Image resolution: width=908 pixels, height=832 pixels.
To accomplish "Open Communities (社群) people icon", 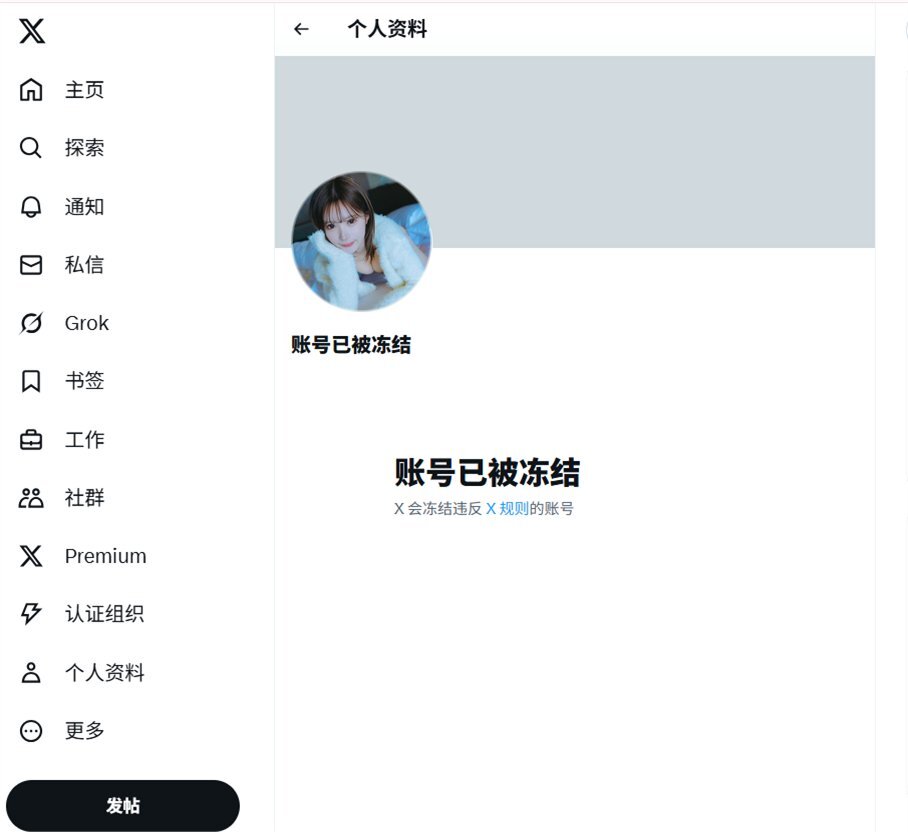I will click(x=31, y=498).
